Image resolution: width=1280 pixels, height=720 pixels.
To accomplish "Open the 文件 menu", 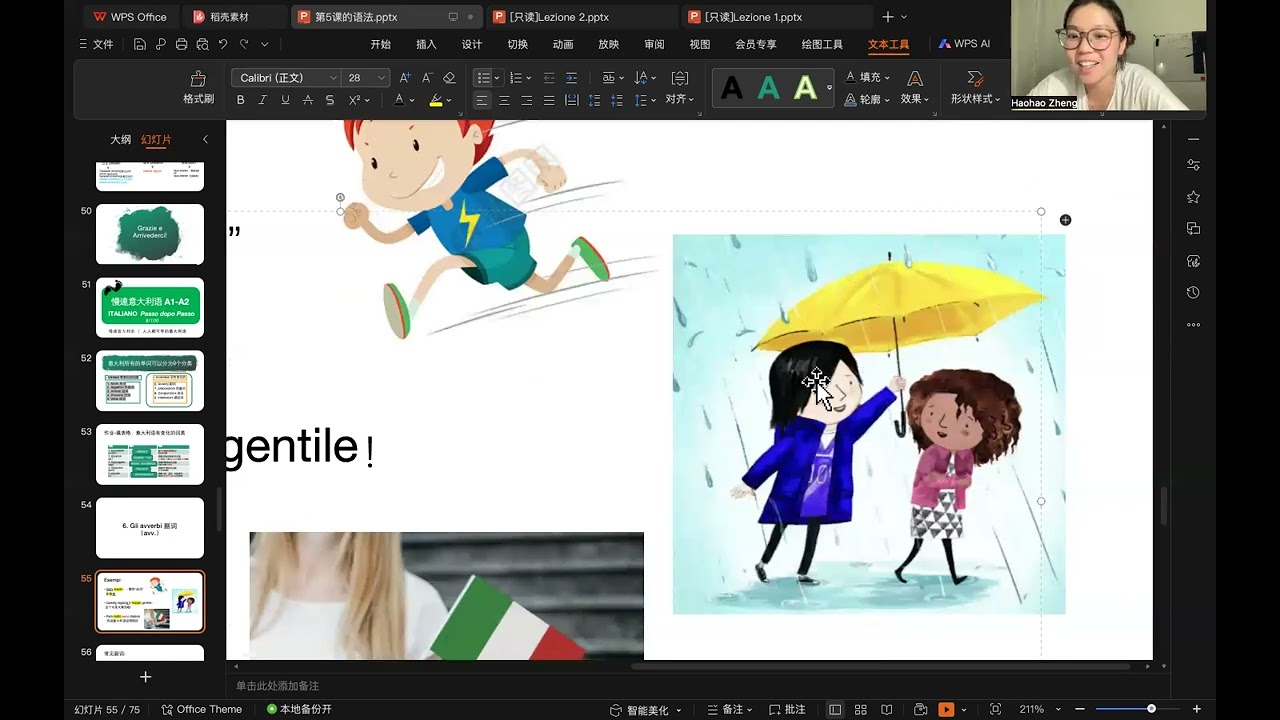I will (96, 44).
